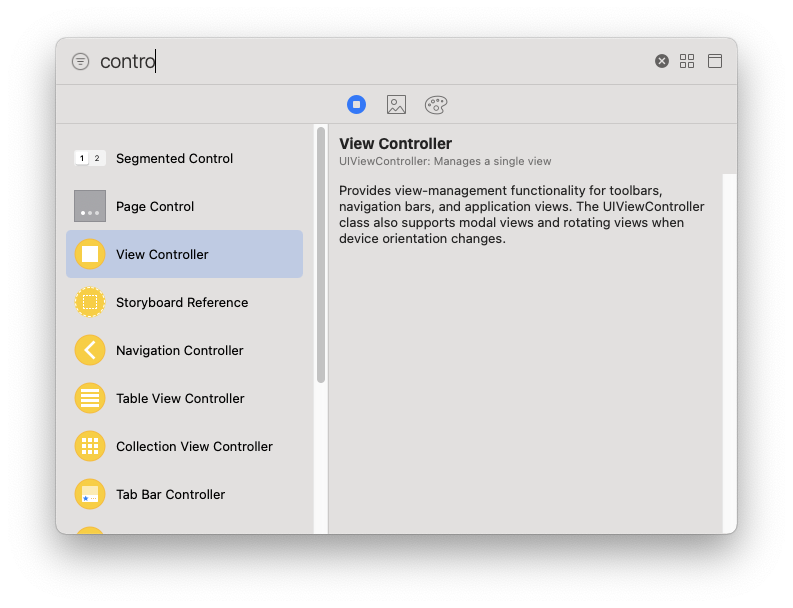This screenshot has width=793, height=608.
Task: Click the description paragraph about view-management
Action: (521, 214)
